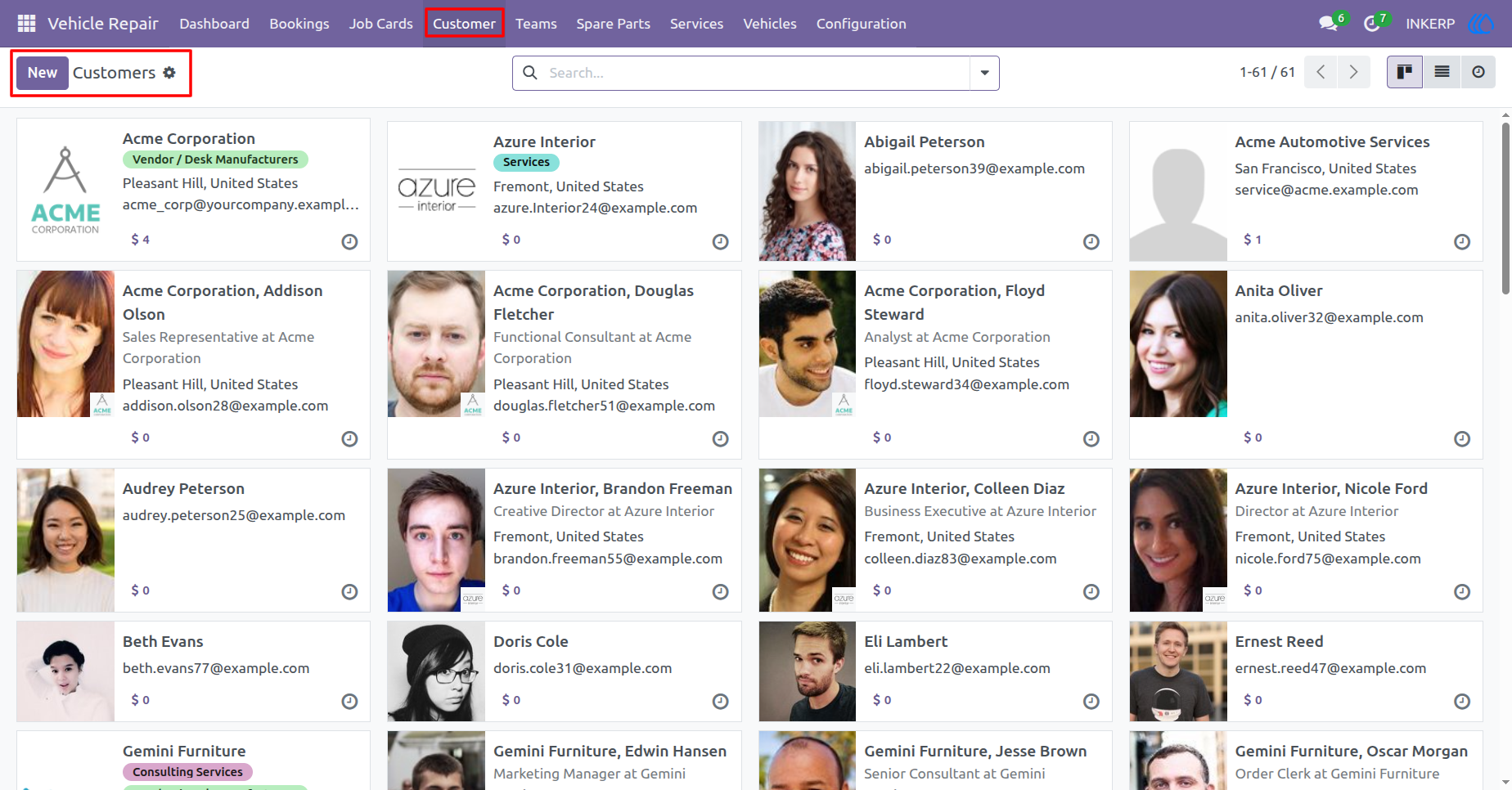Click the Consulting Services tag on Gemini Furniture

coord(187,772)
